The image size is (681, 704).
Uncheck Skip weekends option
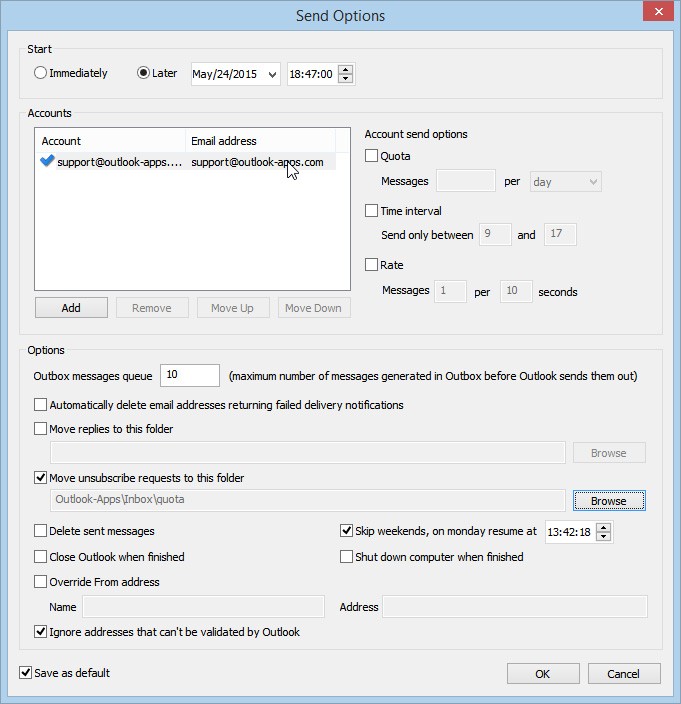click(346, 531)
